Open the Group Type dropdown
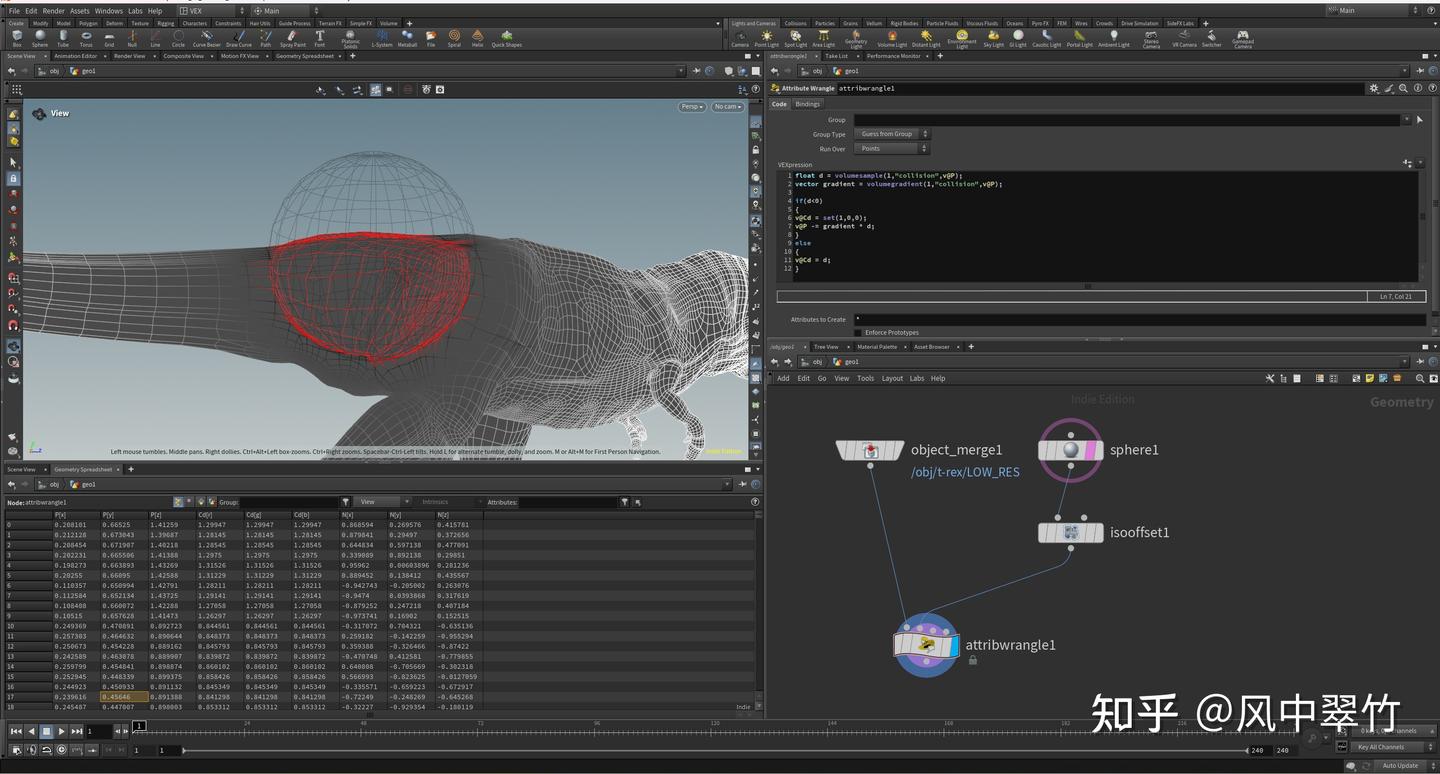Screen dimensions: 1440x774 [891, 134]
